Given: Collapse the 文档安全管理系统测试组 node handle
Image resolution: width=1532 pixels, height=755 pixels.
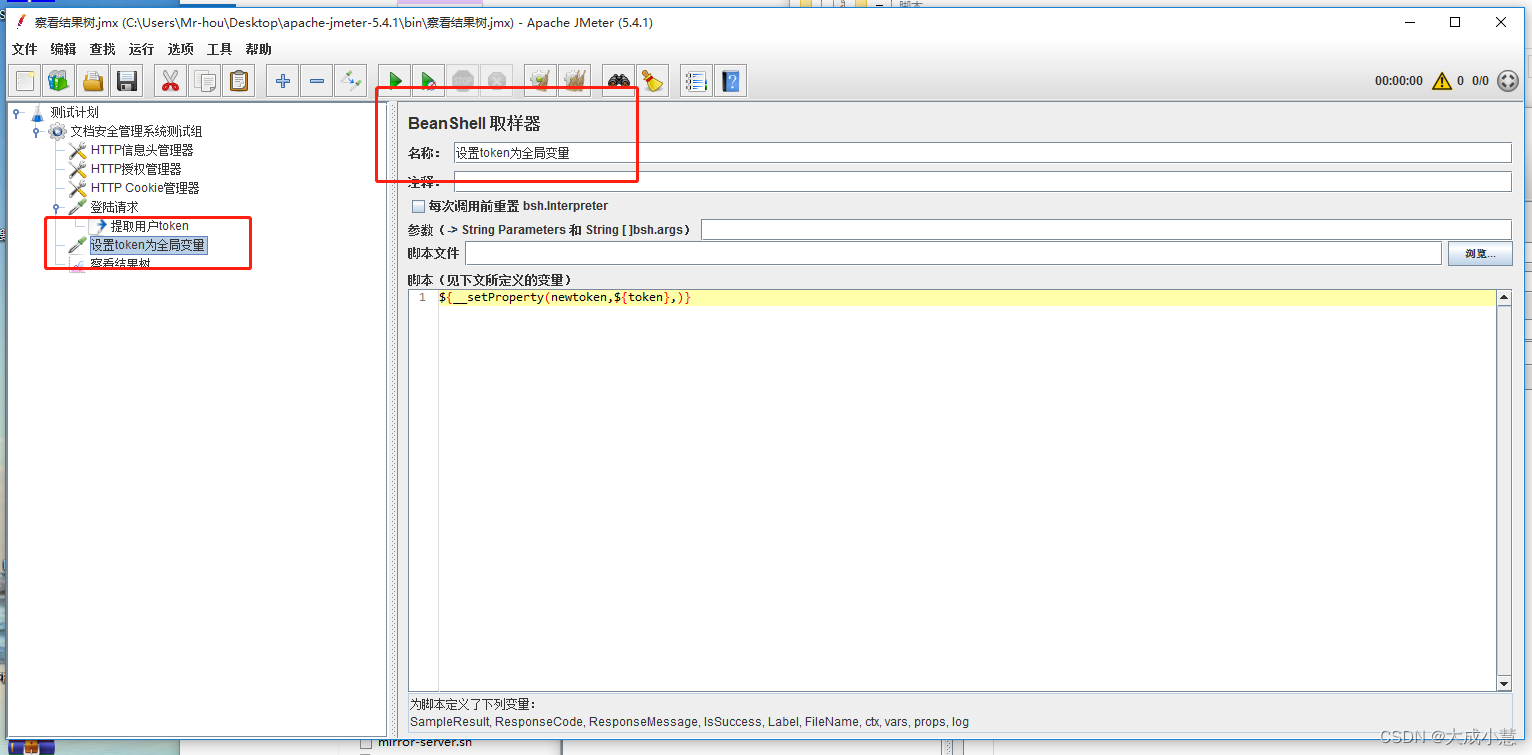Looking at the screenshot, I should pyautogui.click(x=36, y=132).
